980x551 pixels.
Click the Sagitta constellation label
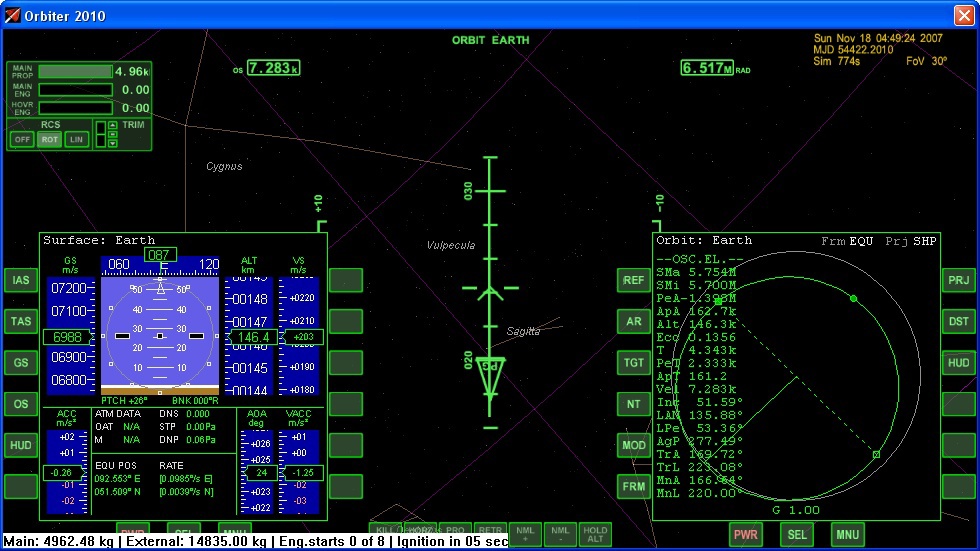523,331
